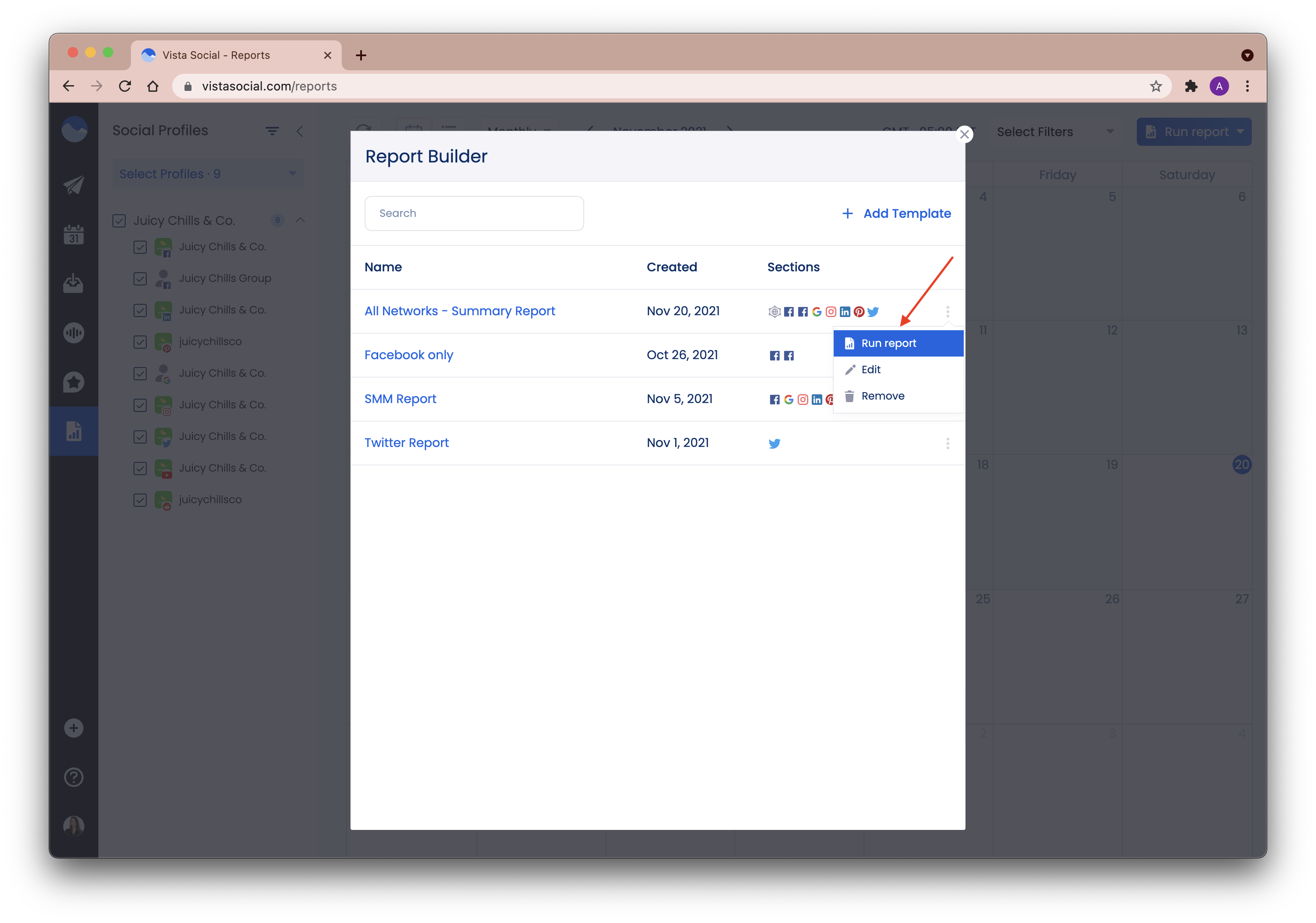Screen dimensions: 1316x923
Task: Select Run report from the context menu
Action: [898, 343]
